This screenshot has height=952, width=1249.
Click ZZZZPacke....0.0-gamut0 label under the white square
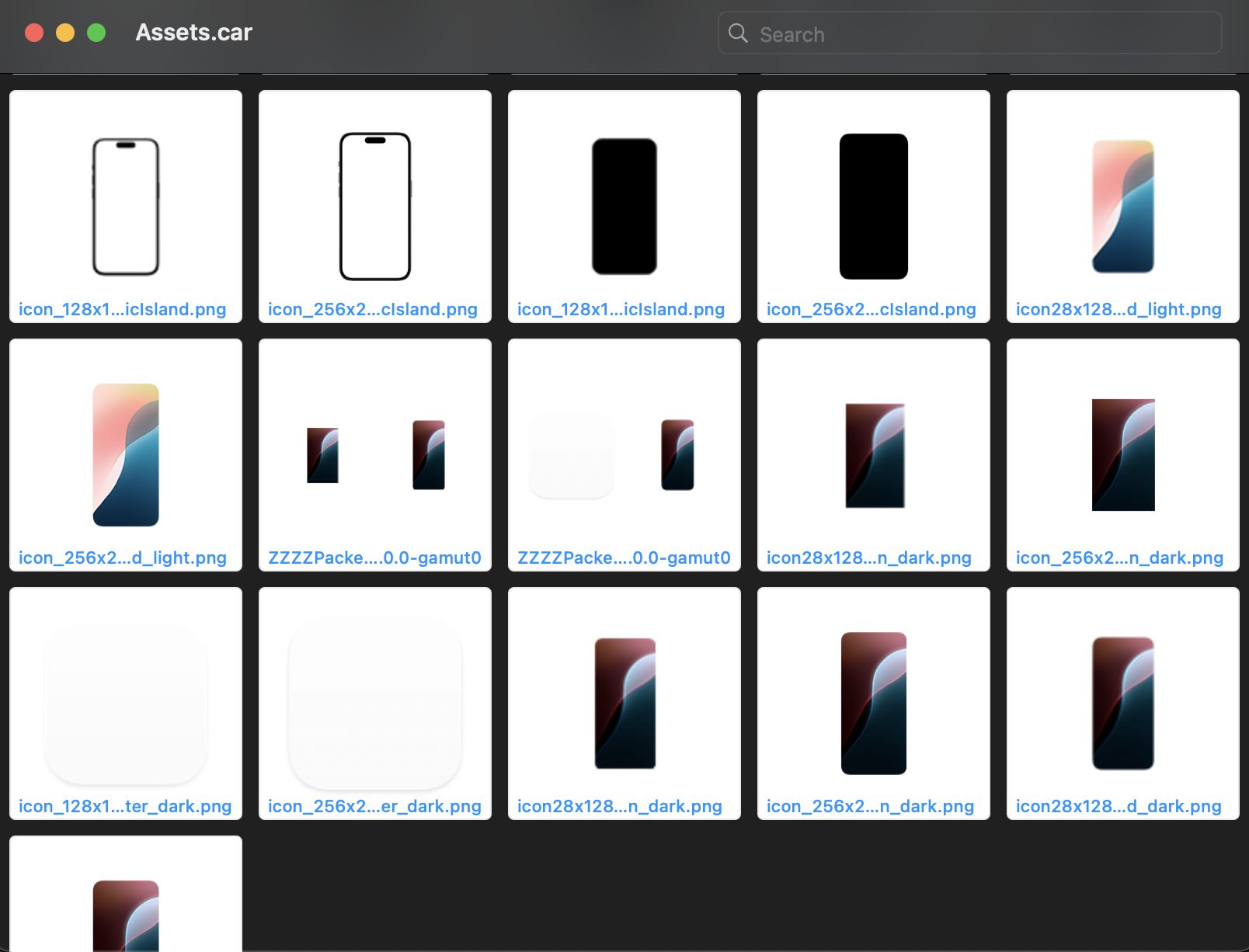pyautogui.click(x=624, y=558)
